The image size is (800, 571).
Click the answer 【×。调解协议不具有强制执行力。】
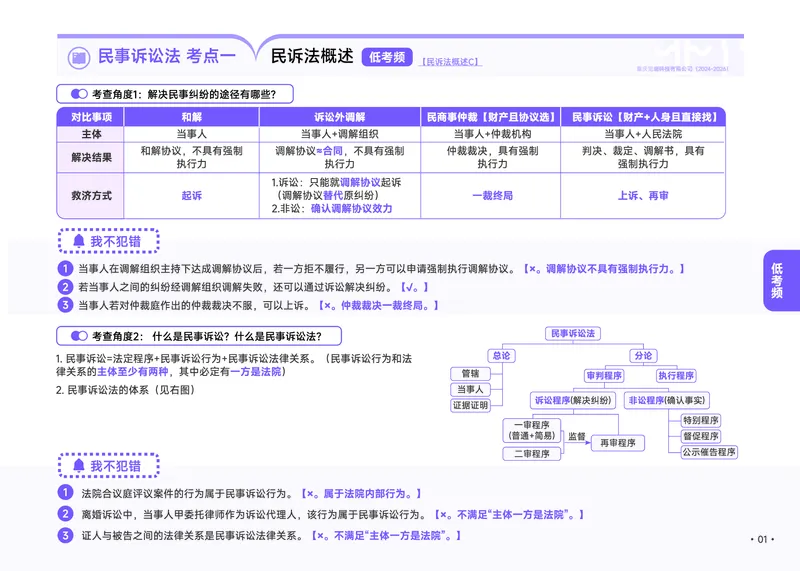[604, 269]
